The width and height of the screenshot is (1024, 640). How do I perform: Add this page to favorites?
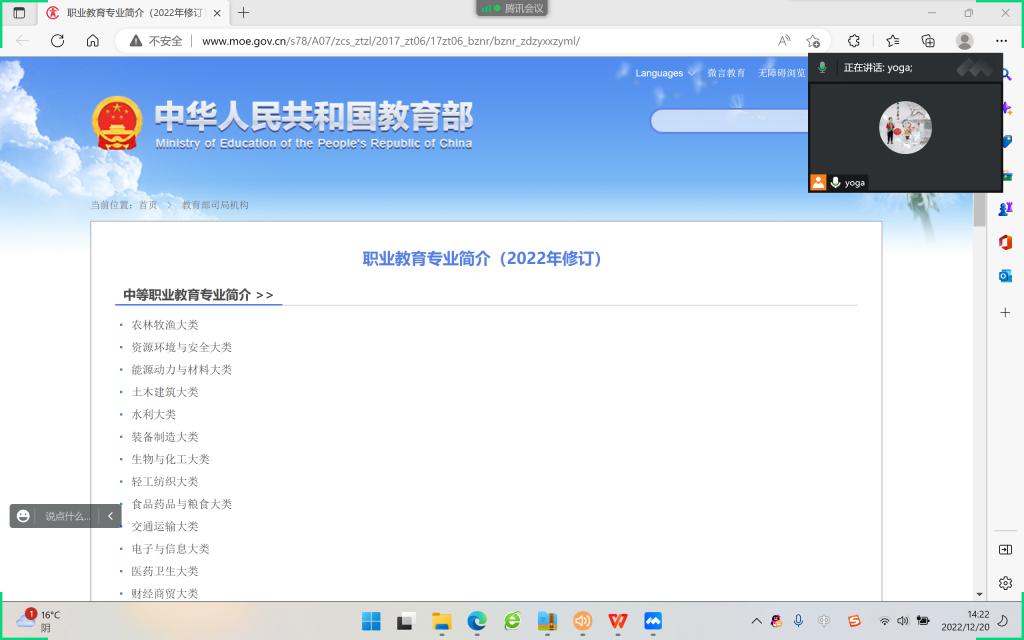pyautogui.click(x=813, y=41)
